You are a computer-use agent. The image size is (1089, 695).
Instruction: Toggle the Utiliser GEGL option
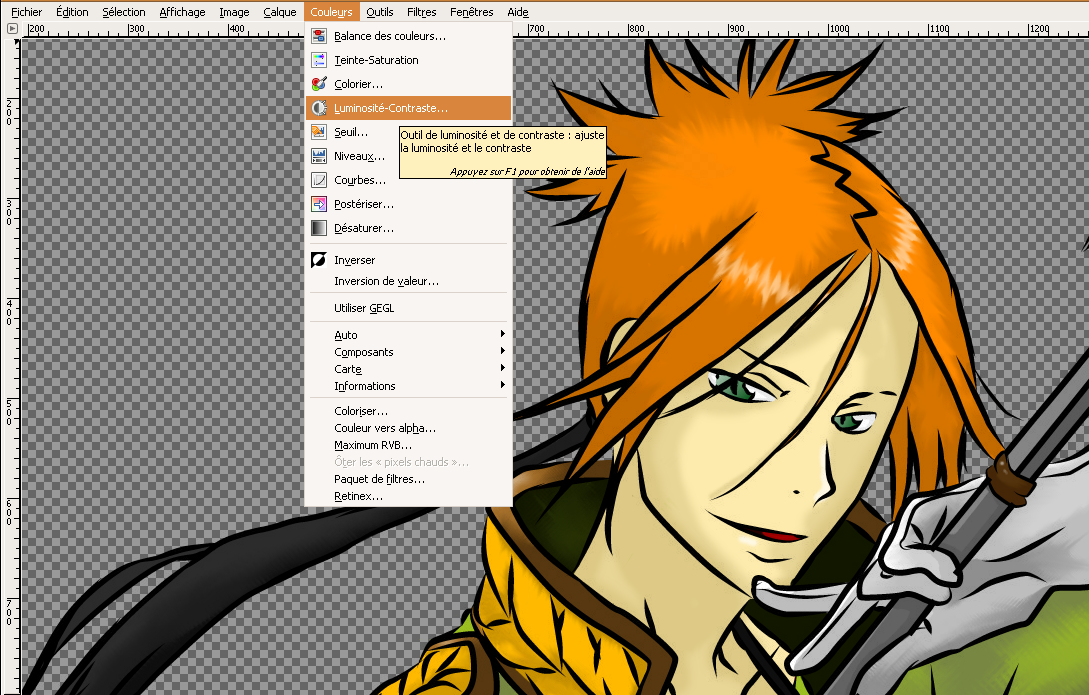click(364, 308)
